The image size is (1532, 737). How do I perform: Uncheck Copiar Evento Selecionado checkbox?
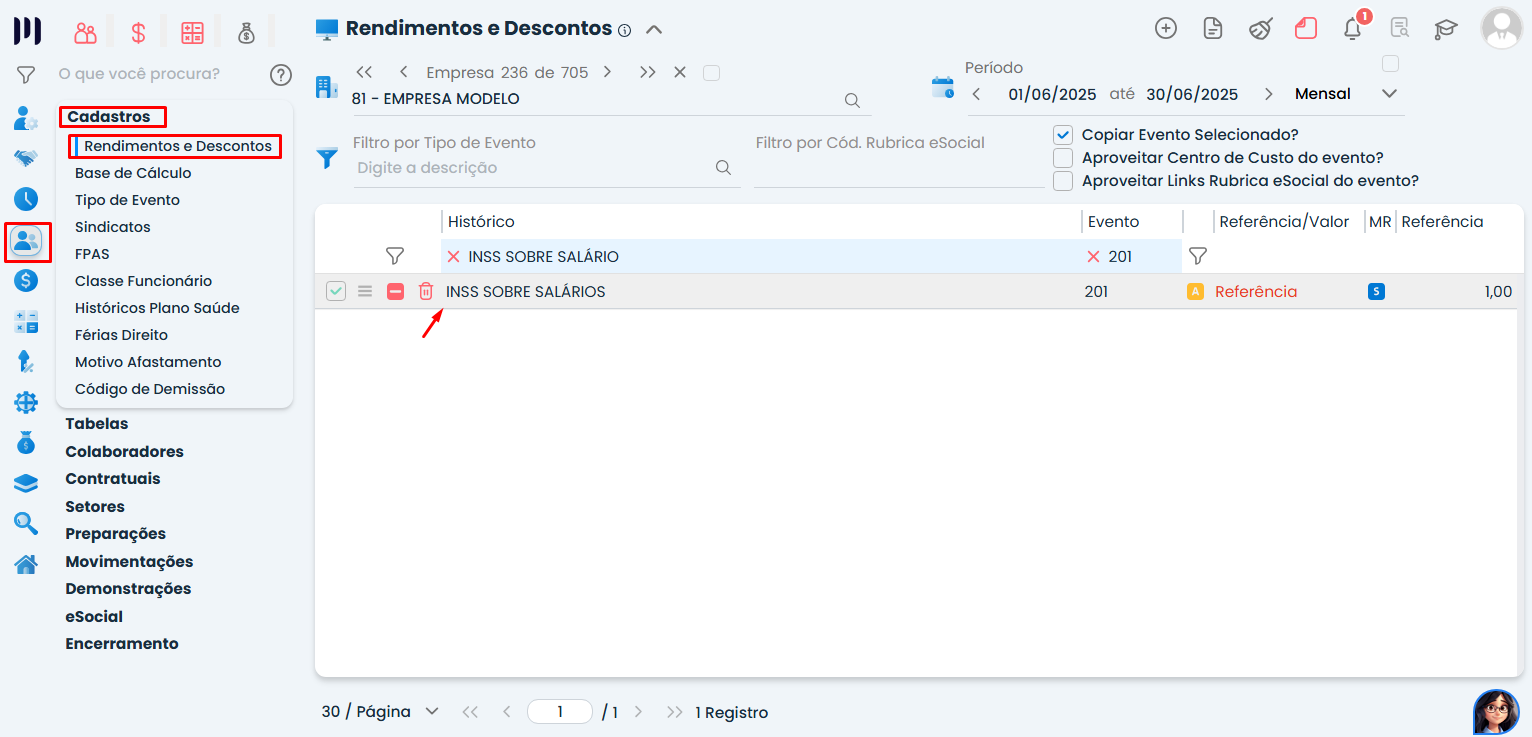point(1063,134)
